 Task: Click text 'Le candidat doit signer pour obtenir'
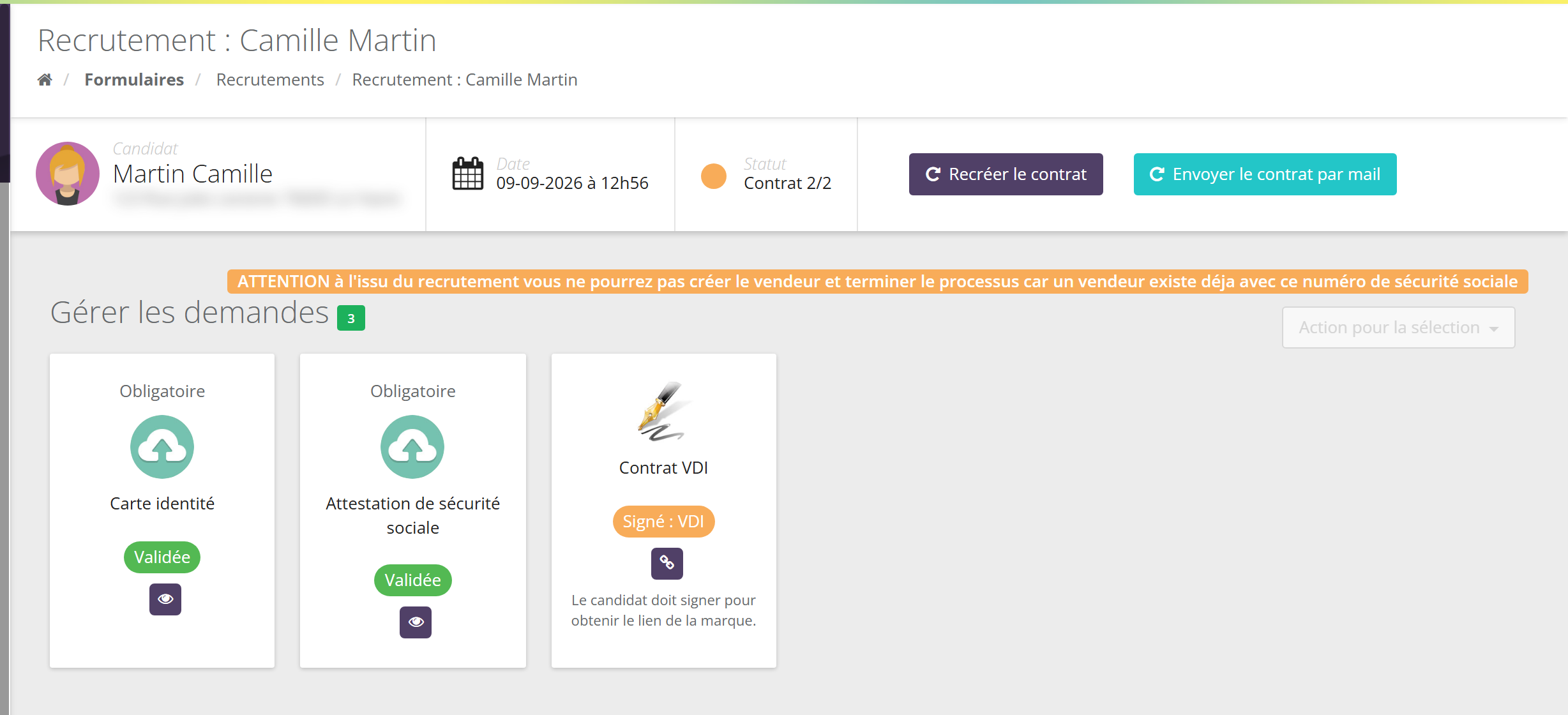(x=664, y=610)
